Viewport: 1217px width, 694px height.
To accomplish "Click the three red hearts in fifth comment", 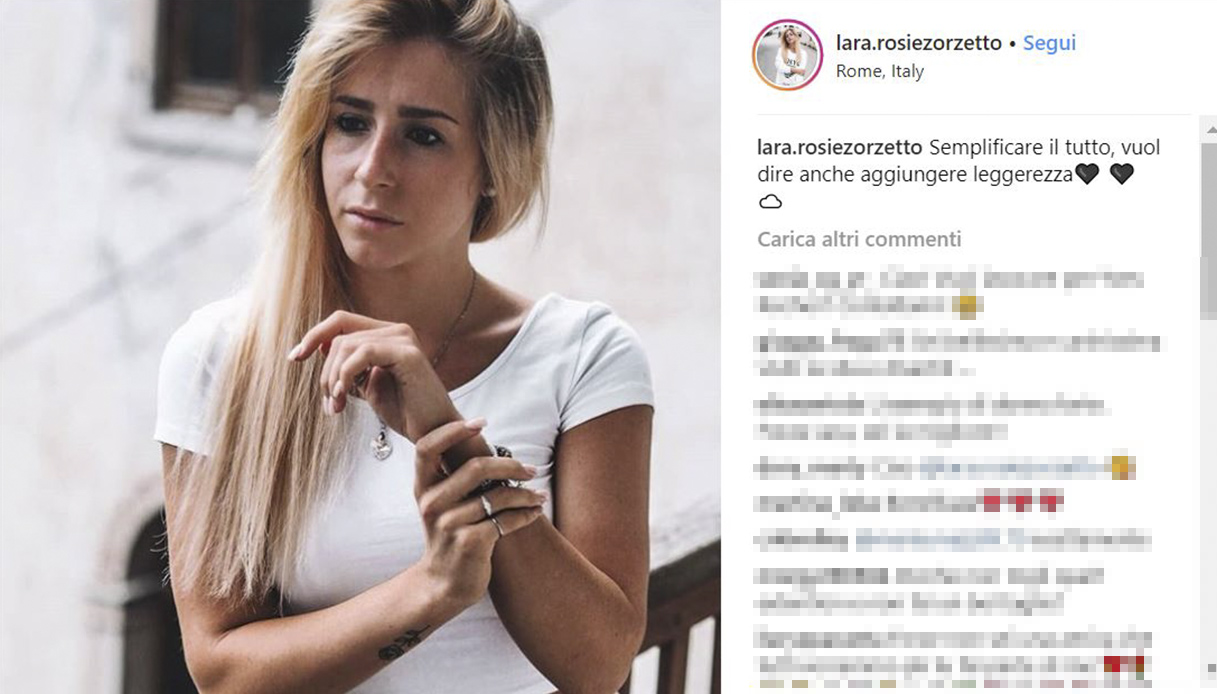I will pos(1022,503).
